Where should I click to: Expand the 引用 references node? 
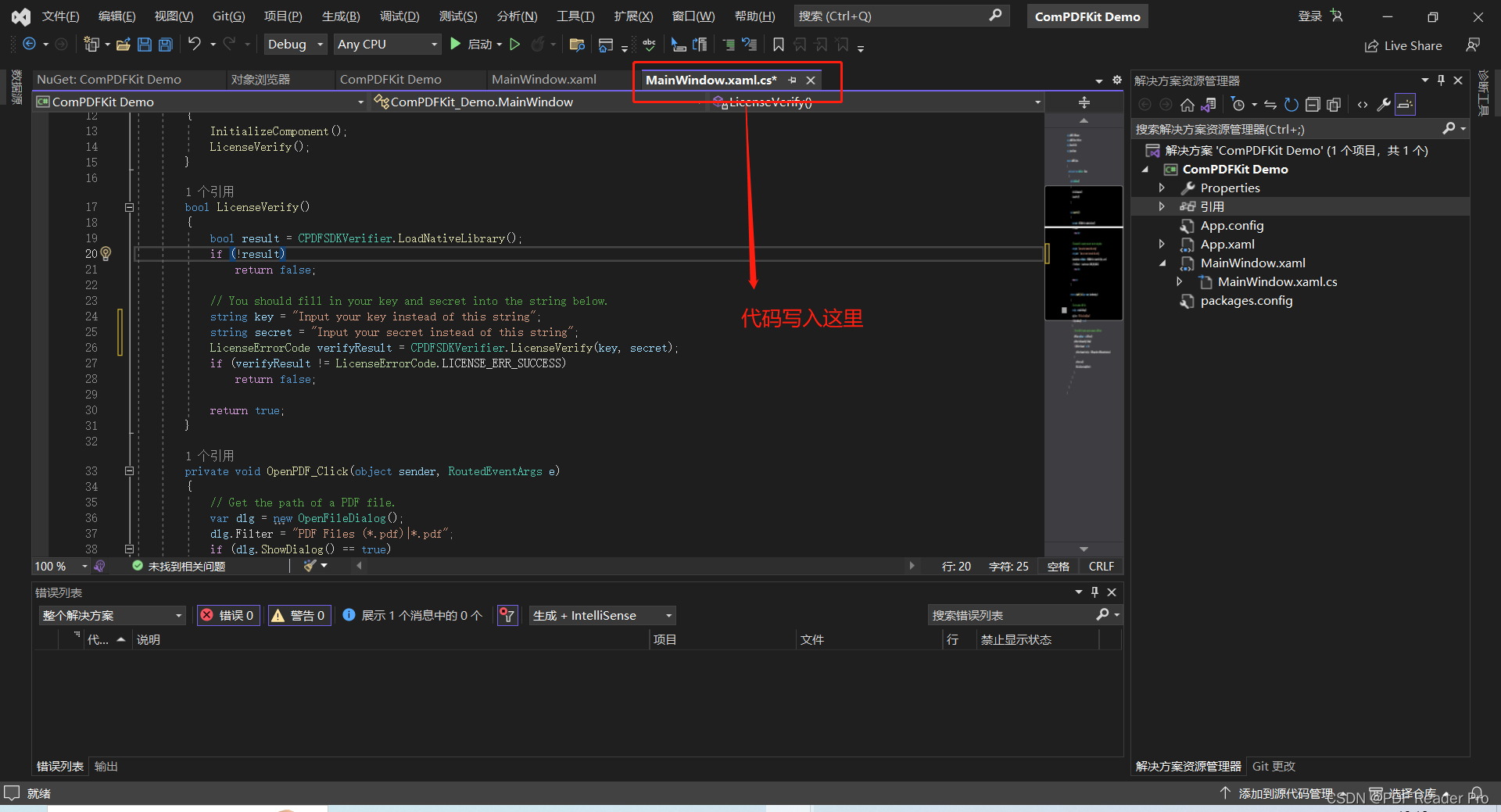1162,206
